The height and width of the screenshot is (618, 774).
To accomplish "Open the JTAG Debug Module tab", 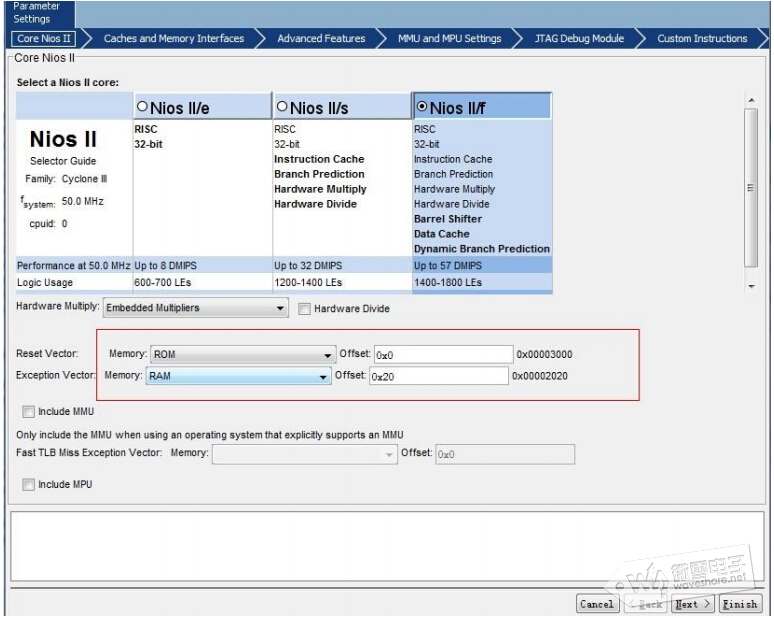I will 579,39.
